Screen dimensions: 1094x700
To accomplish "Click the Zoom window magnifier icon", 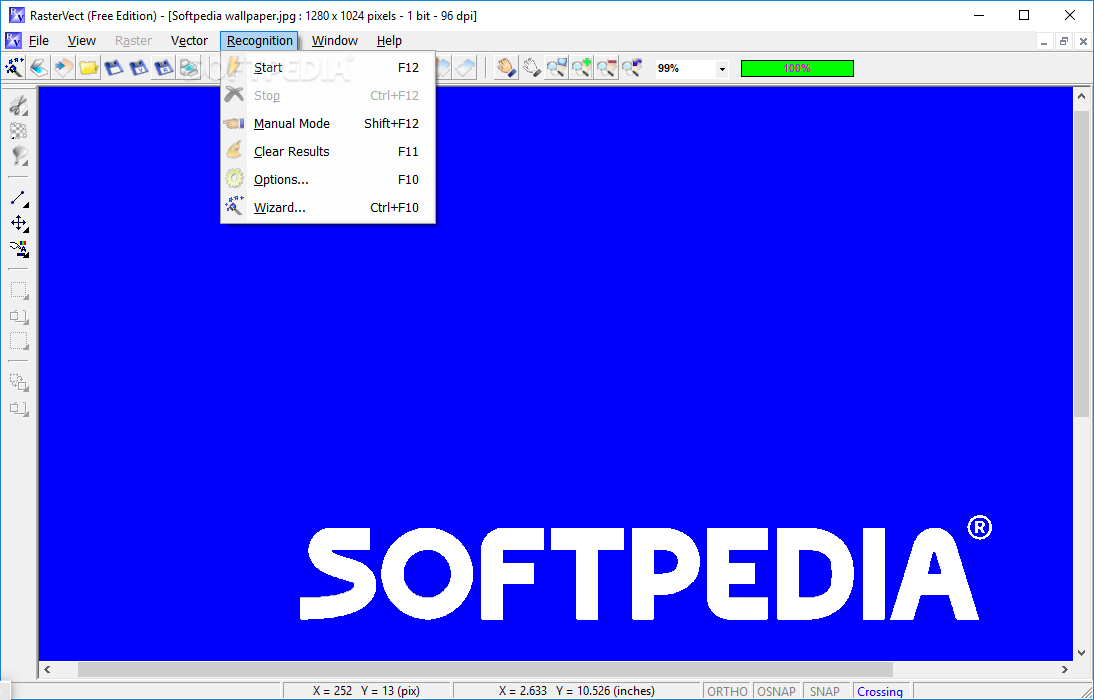I will pos(556,68).
